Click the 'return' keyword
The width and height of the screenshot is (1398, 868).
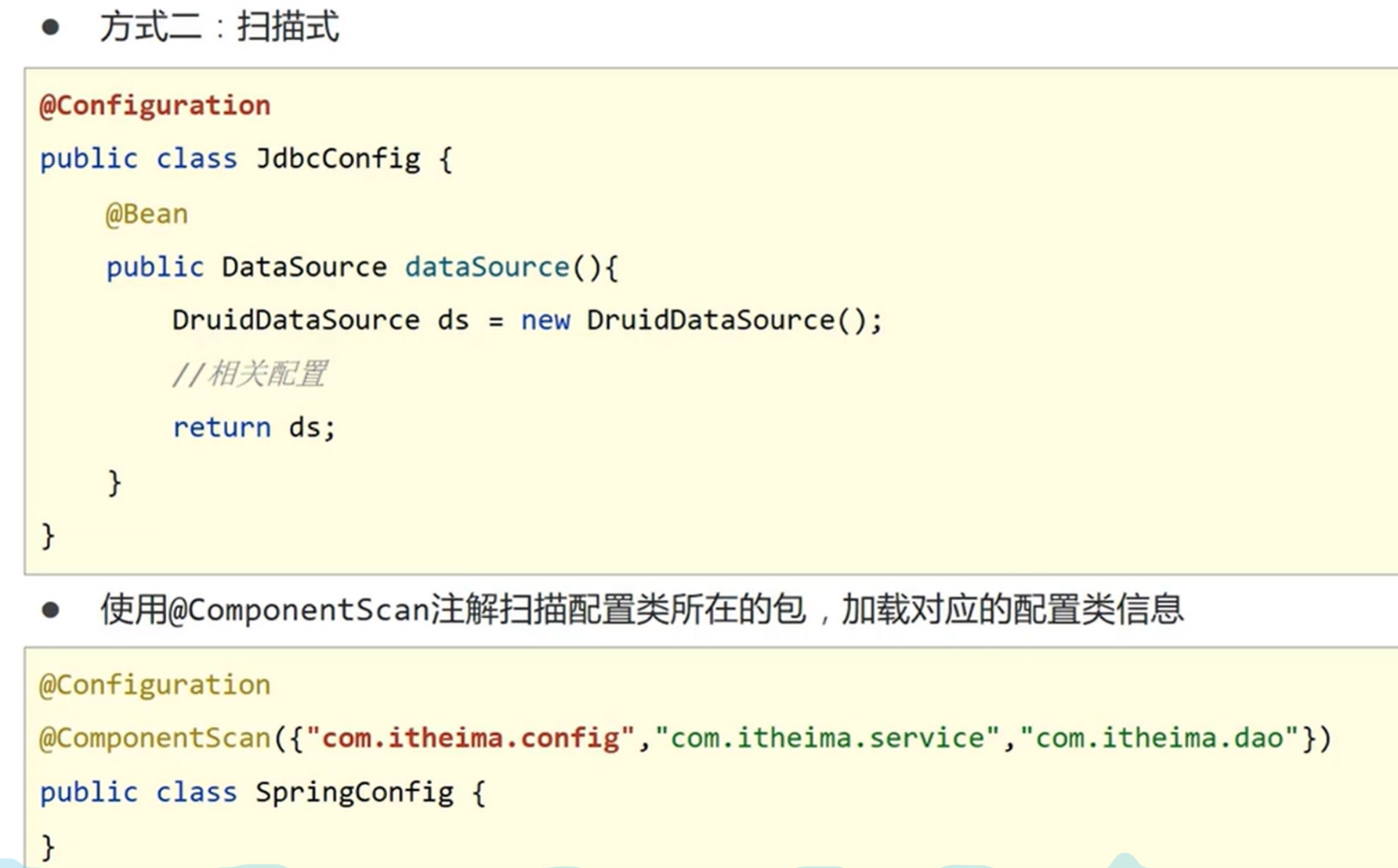click(222, 428)
